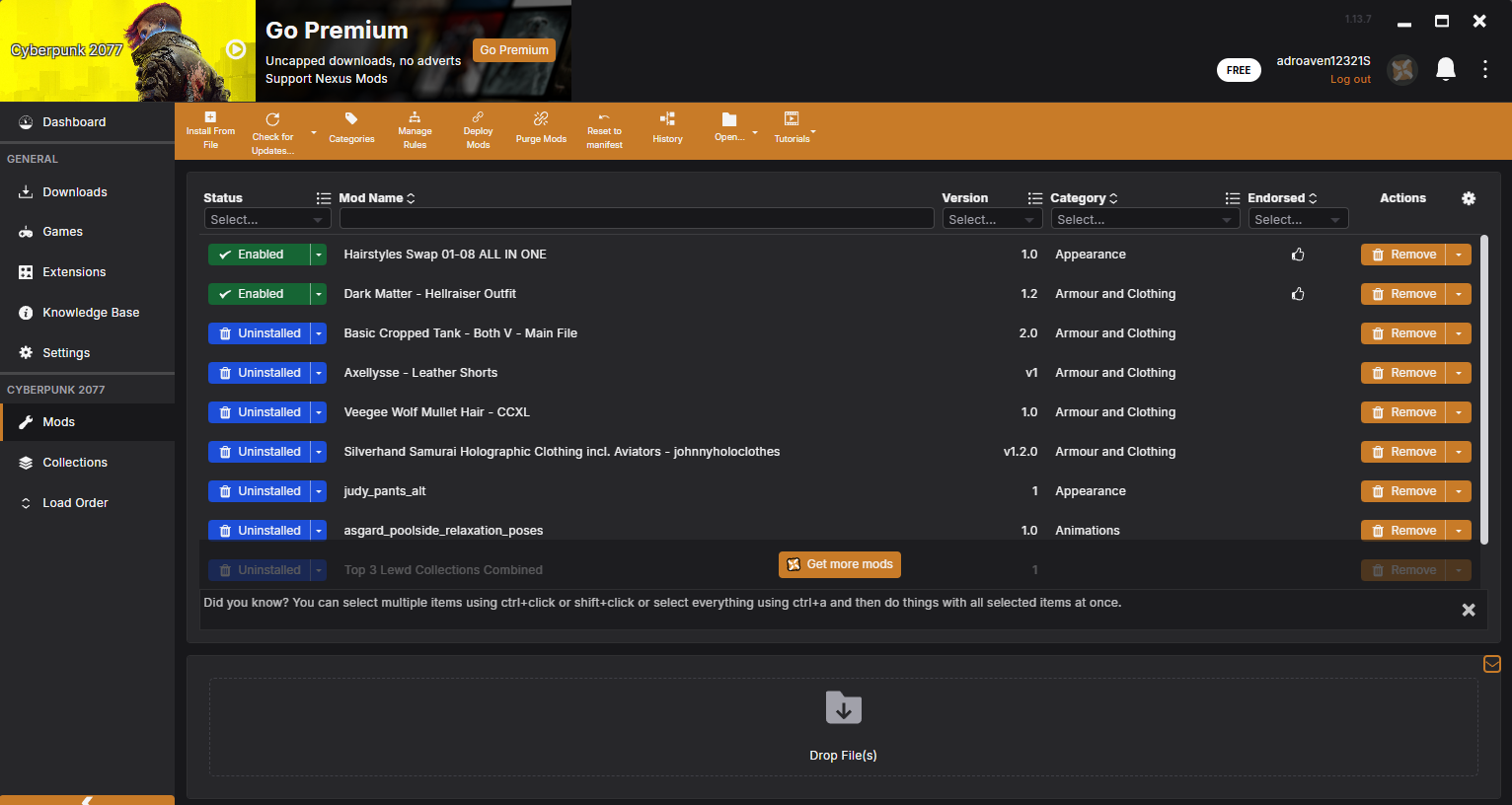Expand status options arrow for Hairstyles Swap 01-08
The width and height of the screenshot is (1512, 805).
point(319,255)
